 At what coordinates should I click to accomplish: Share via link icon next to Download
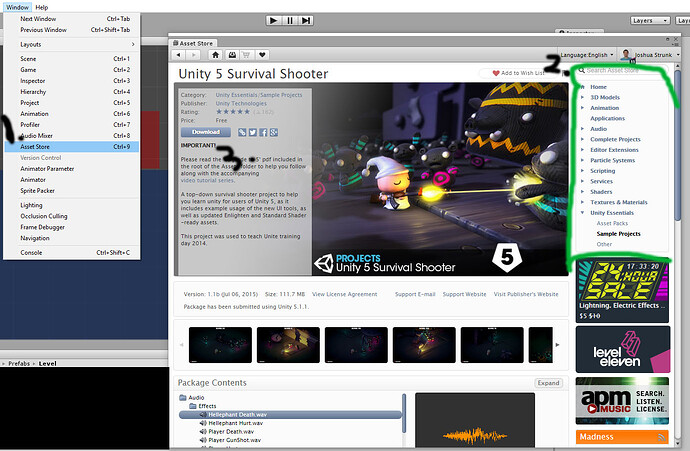[242, 132]
